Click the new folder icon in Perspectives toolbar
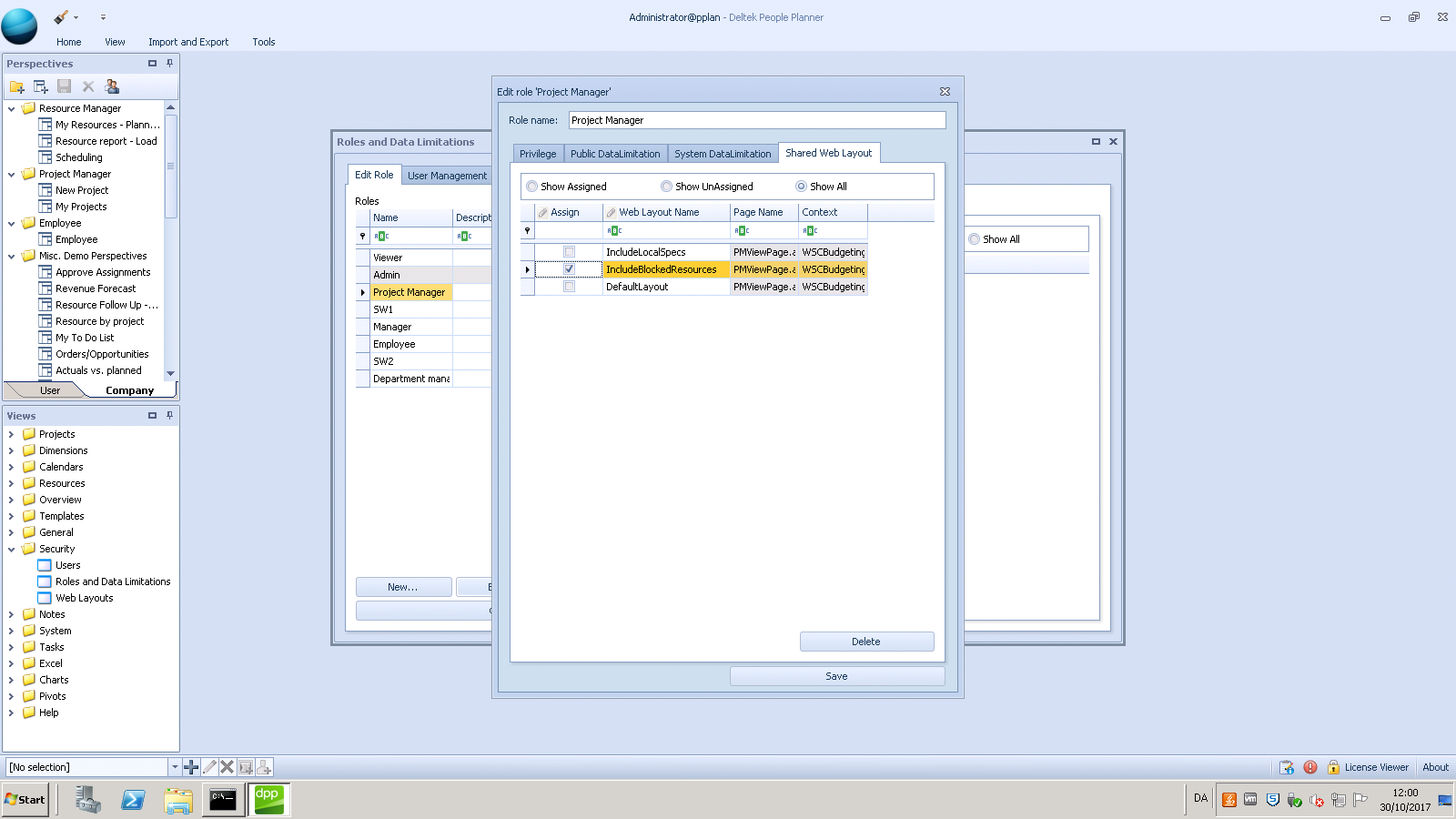 point(16,86)
